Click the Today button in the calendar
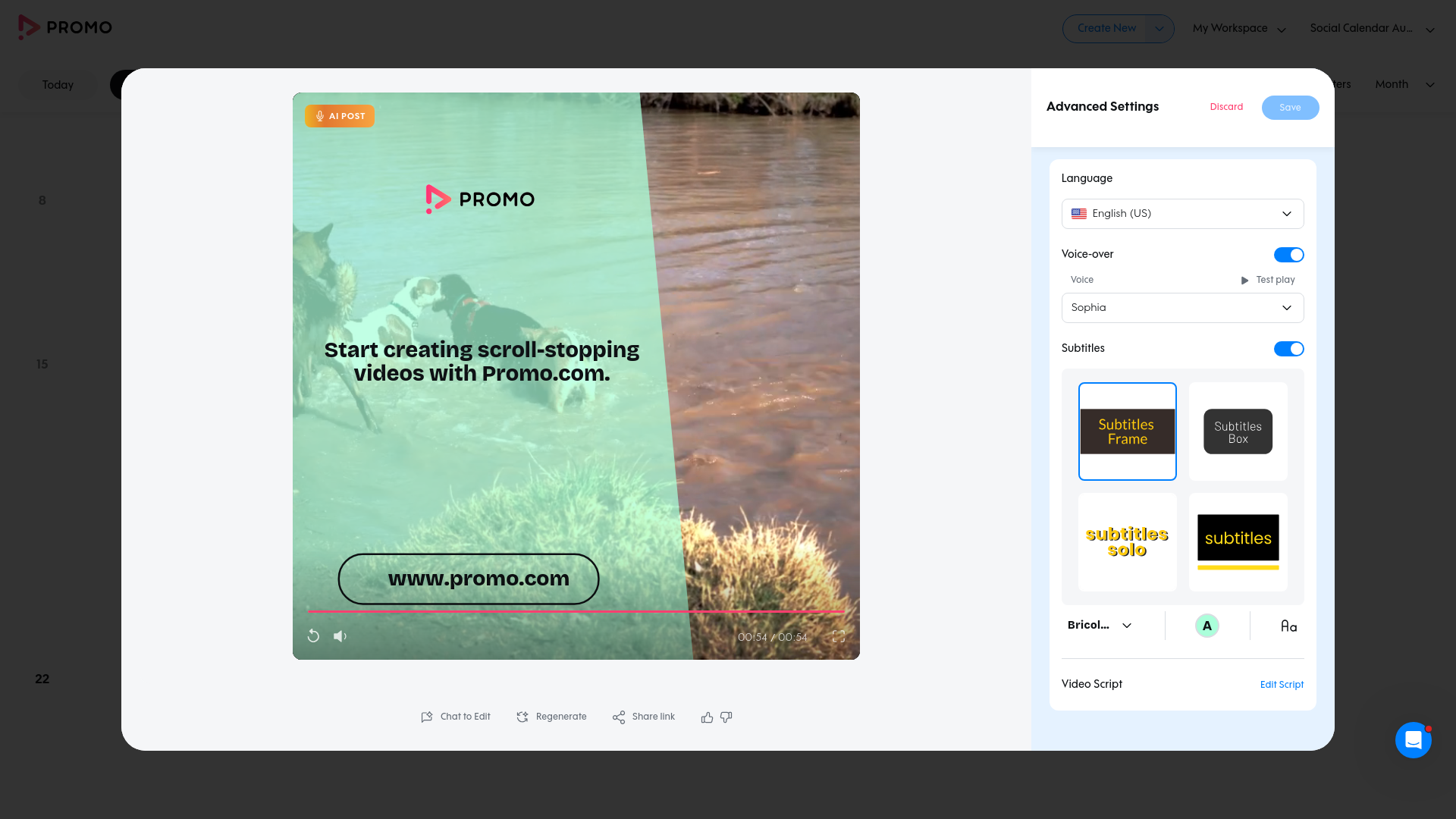 point(58,85)
